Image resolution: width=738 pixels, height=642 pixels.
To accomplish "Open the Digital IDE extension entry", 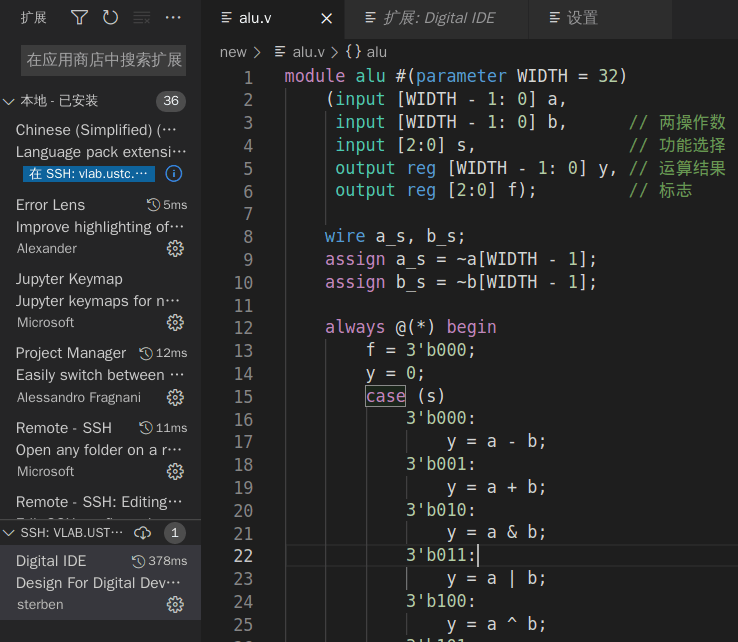I will click(100, 582).
